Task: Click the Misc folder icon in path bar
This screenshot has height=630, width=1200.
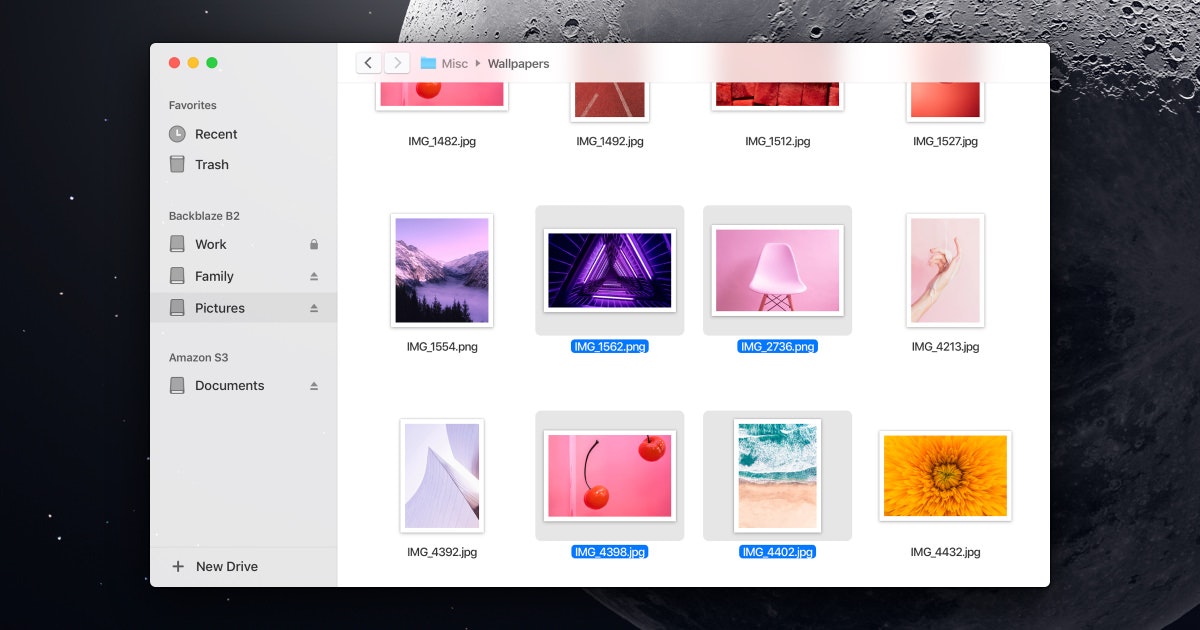Action: tap(428, 63)
